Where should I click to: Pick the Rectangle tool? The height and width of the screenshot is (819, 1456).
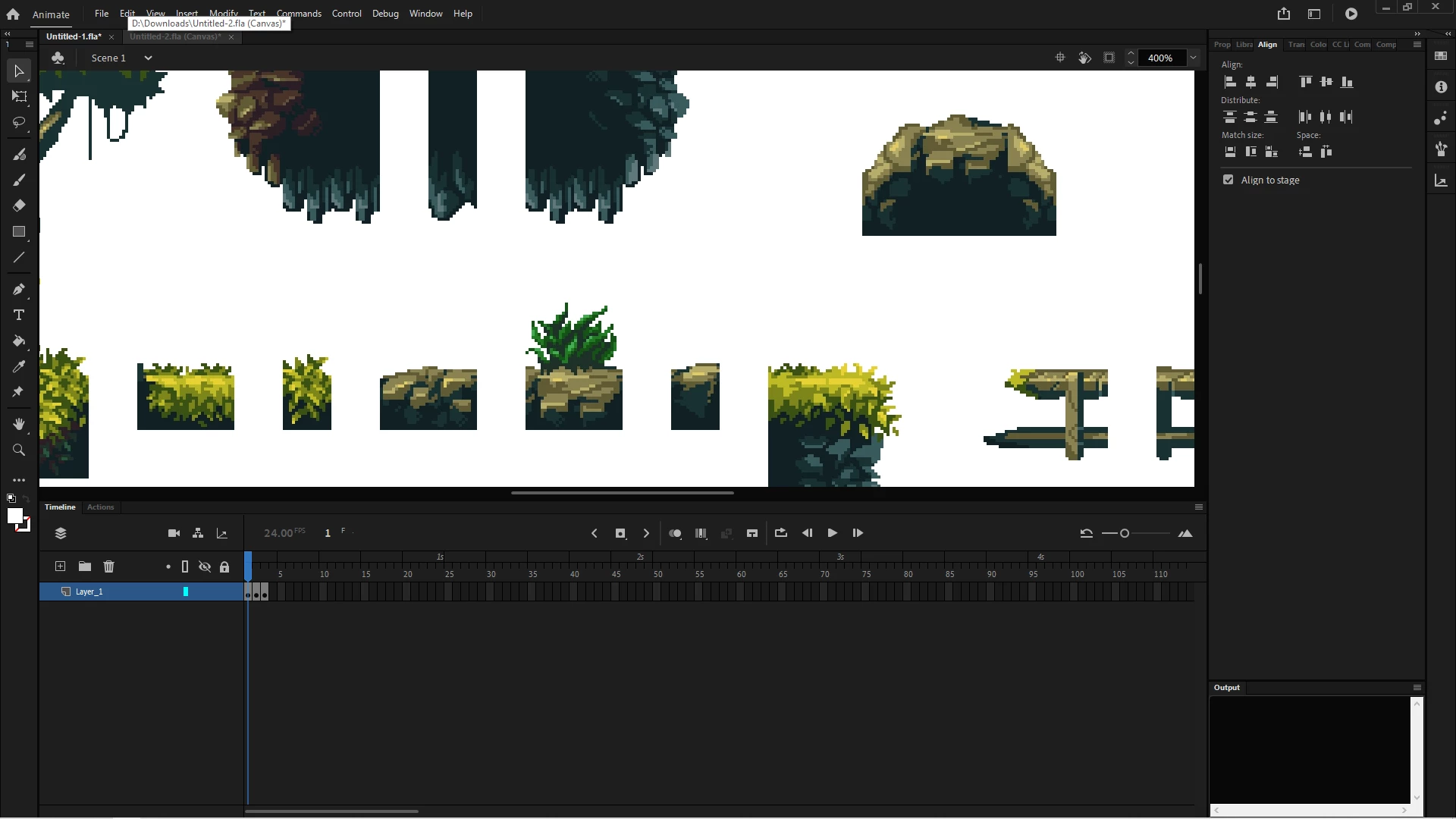(19, 232)
